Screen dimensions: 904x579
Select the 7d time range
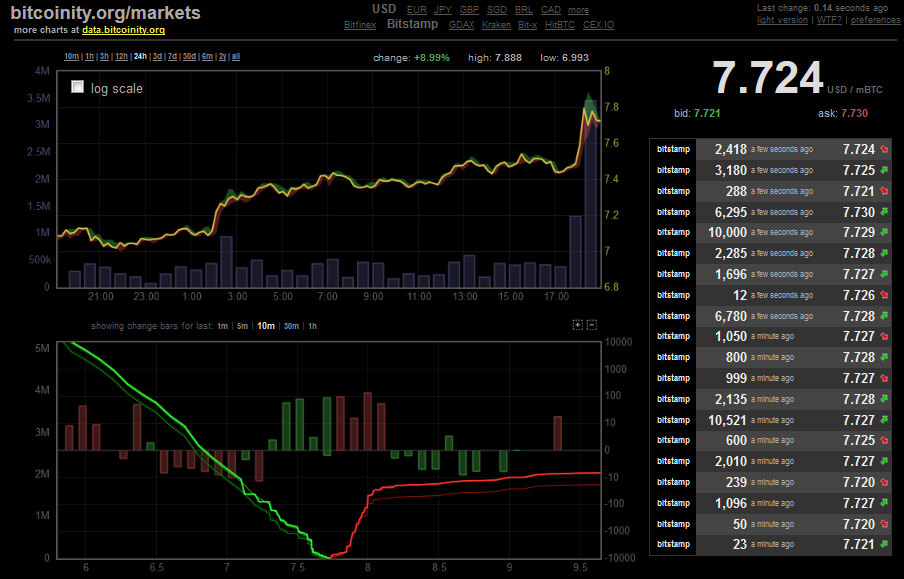click(x=174, y=56)
